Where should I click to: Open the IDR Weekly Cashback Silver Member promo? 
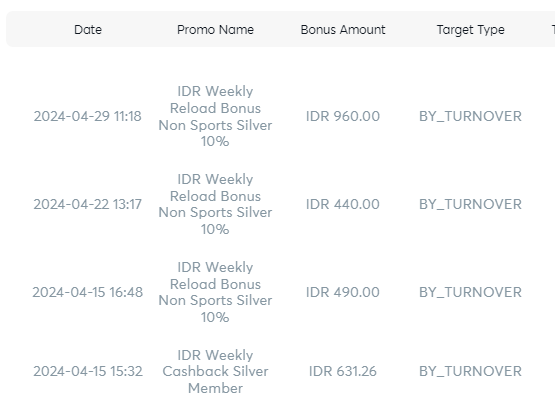215,371
